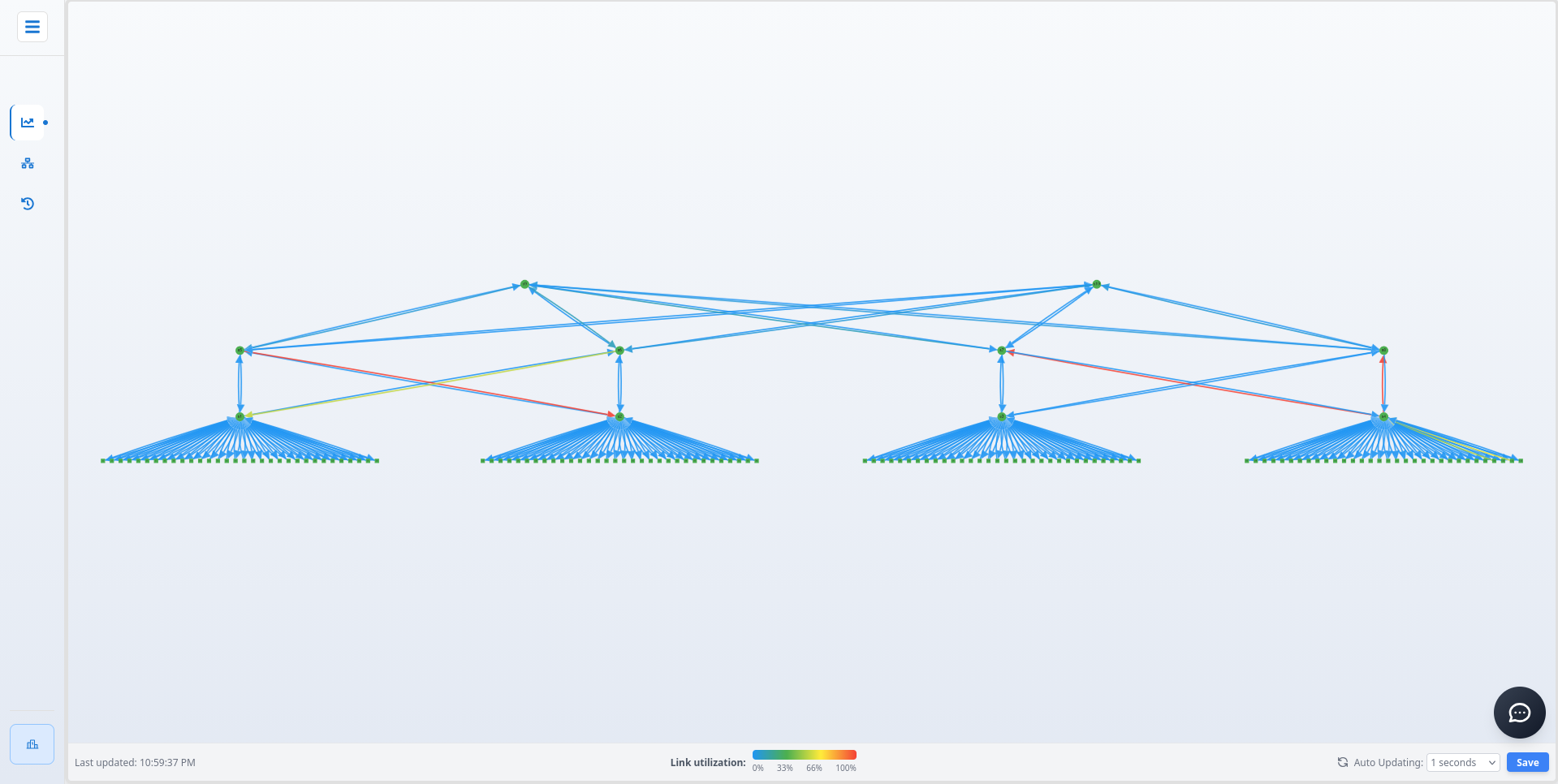Select the second leaf aggregation switch node
1558x784 pixels.
point(619,416)
